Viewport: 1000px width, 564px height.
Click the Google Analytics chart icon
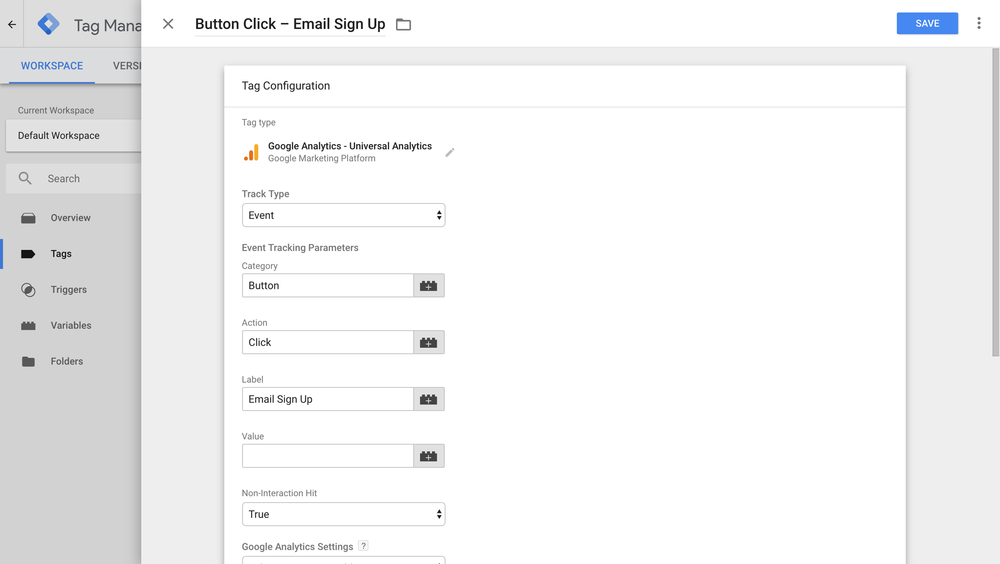coord(251,152)
